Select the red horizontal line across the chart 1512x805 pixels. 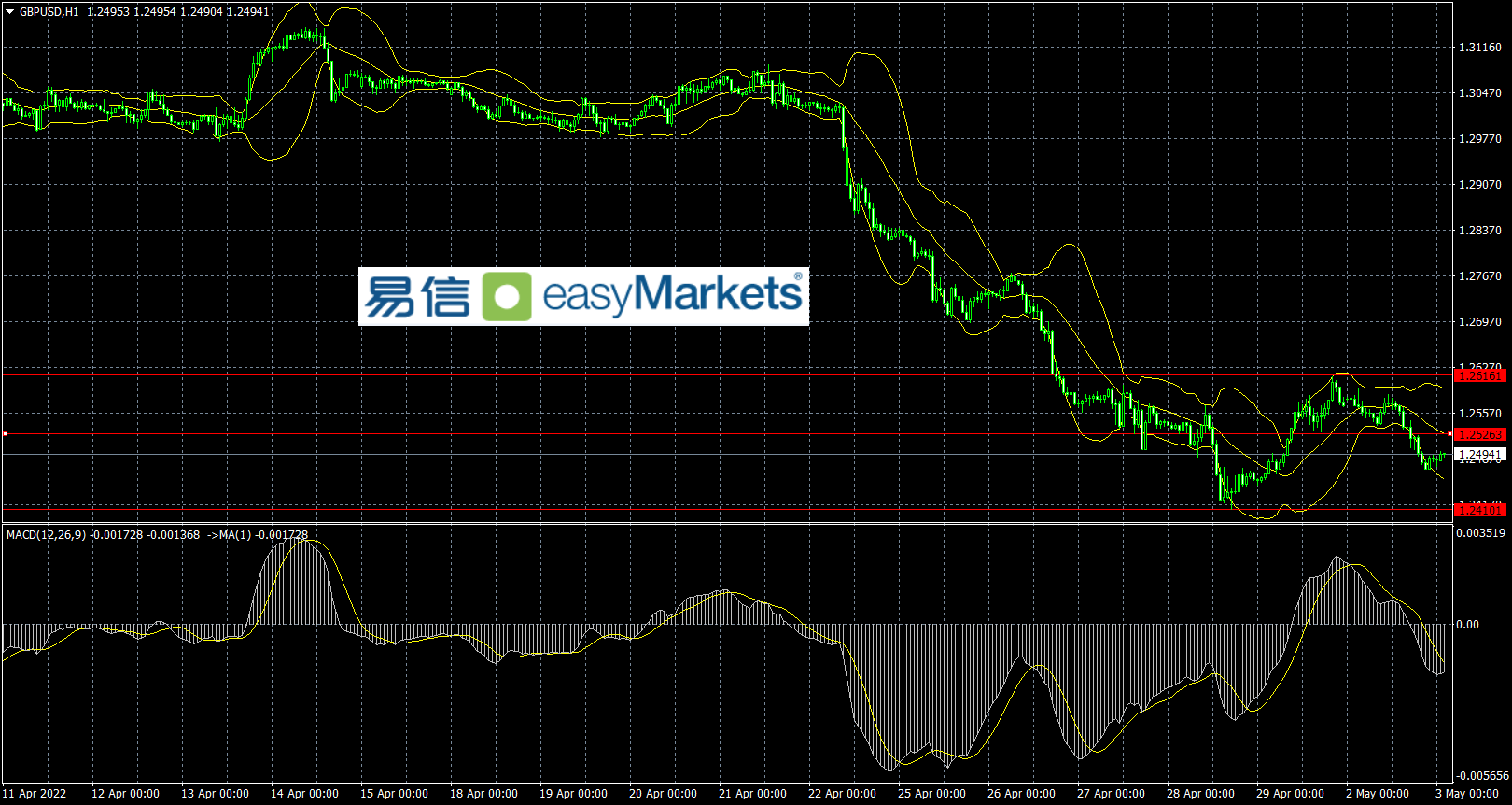(726, 434)
